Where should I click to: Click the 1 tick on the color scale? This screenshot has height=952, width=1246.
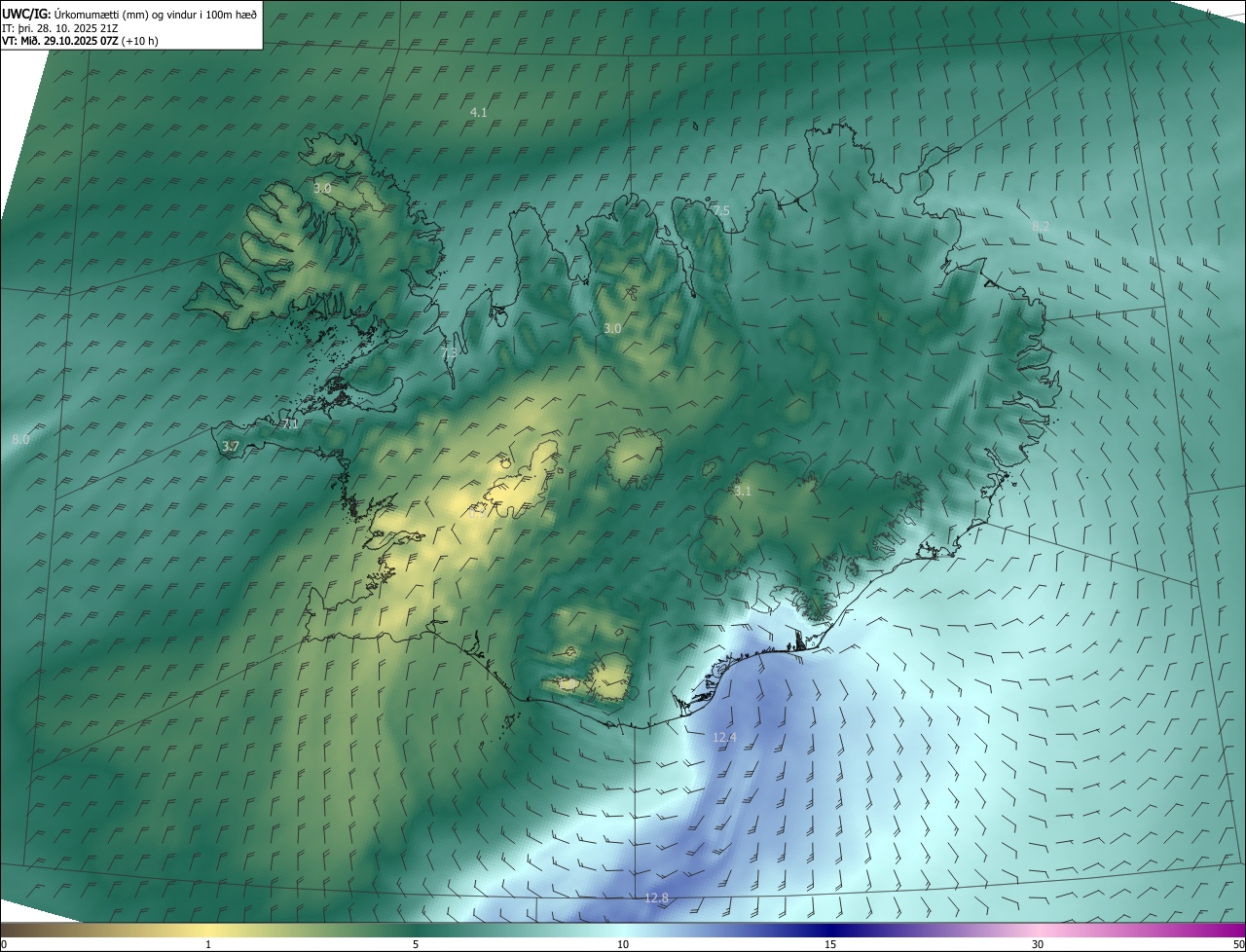click(208, 945)
